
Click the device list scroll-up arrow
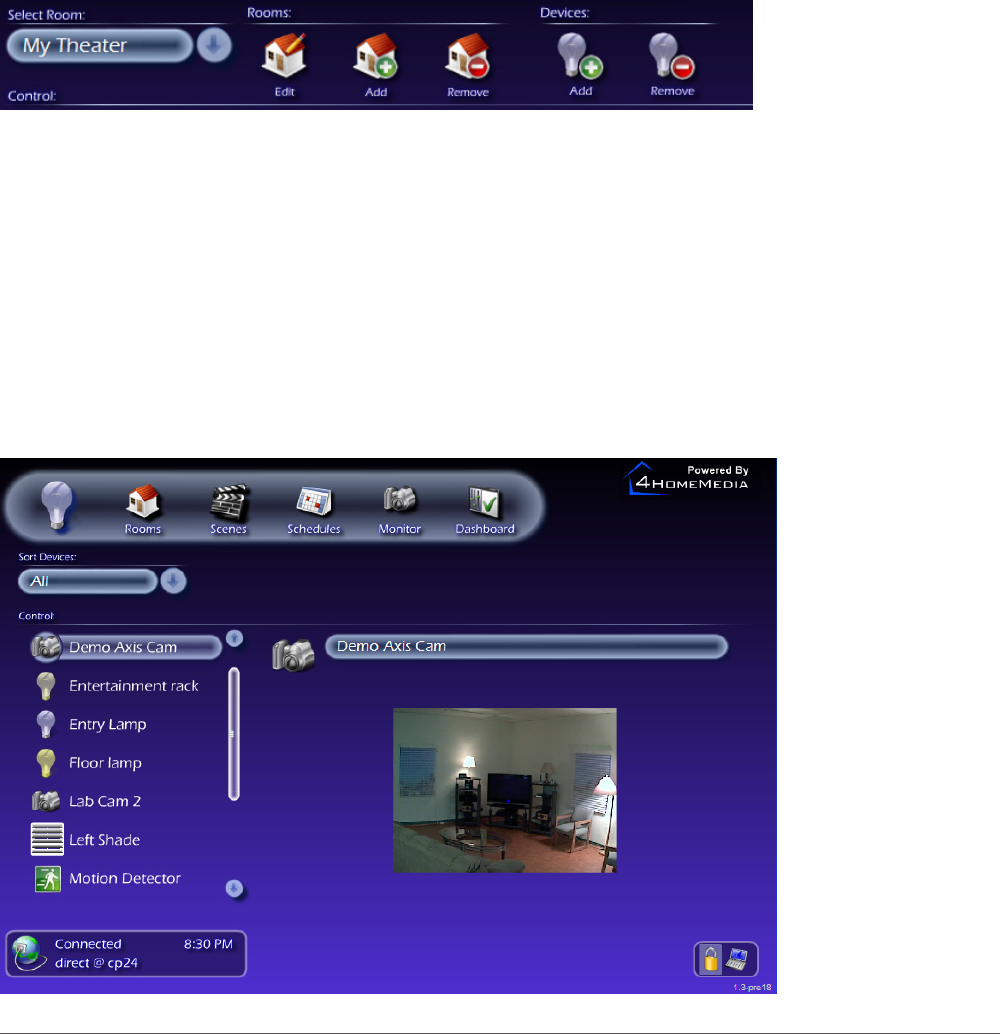[x=234, y=638]
